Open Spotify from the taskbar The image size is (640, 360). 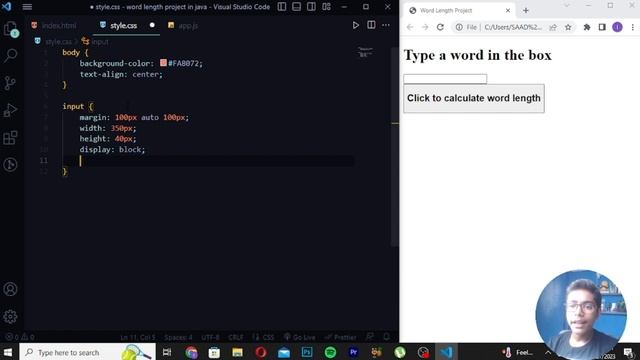tap(330, 352)
